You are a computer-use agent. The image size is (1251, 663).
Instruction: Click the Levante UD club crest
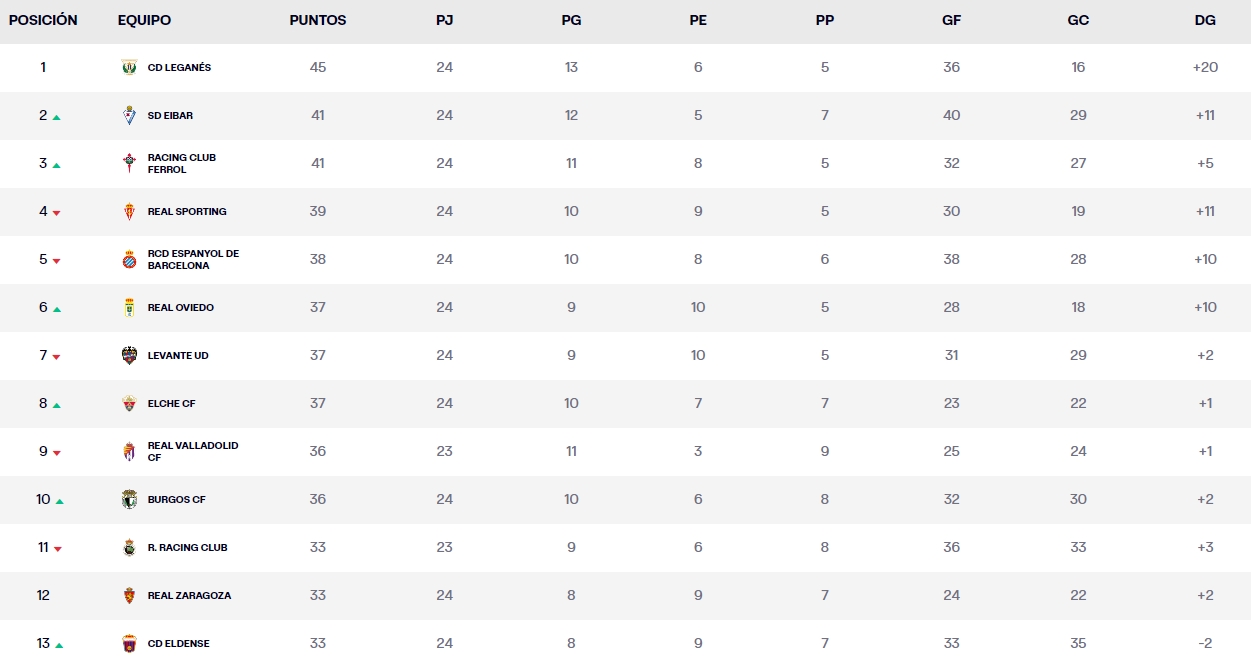coord(128,355)
